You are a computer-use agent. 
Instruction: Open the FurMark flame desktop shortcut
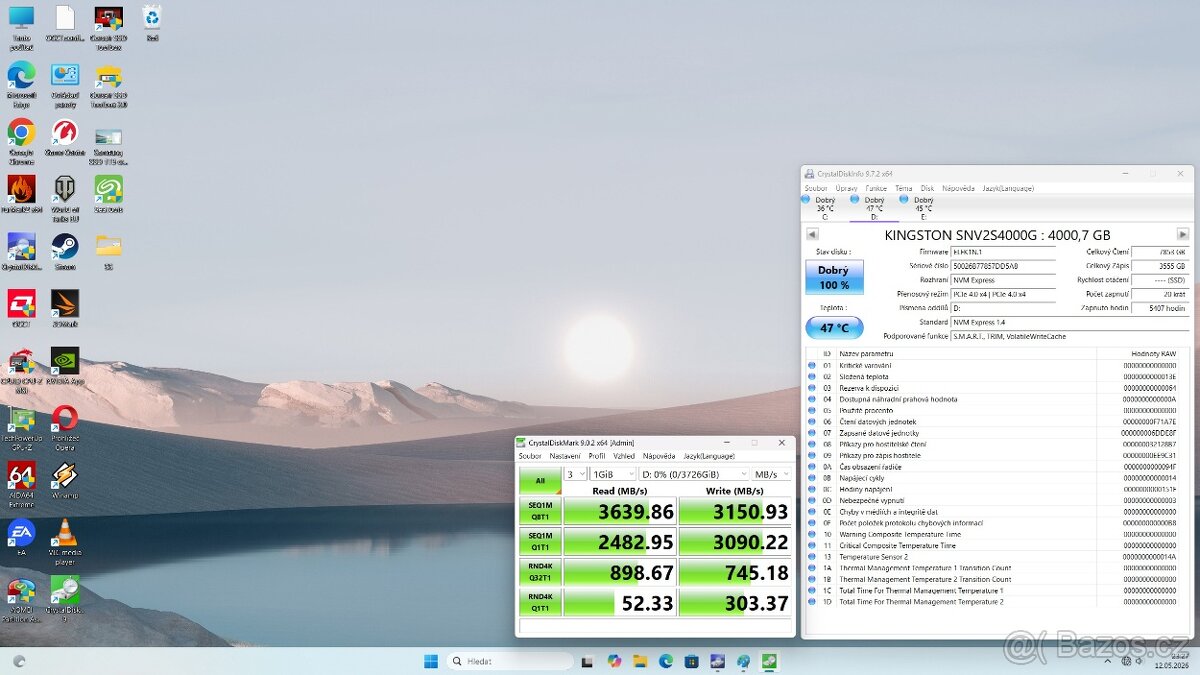21,194
